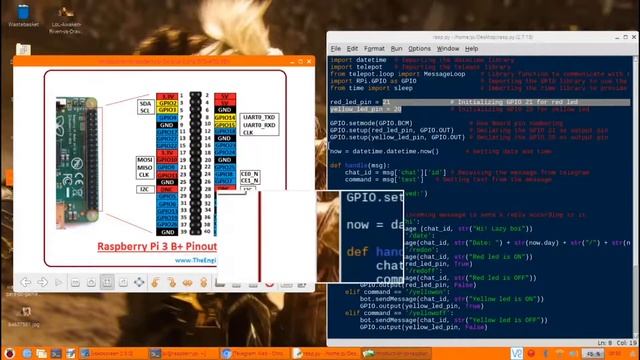
Task: Click Bluetooth tray icon
Action: click(545, 353)
